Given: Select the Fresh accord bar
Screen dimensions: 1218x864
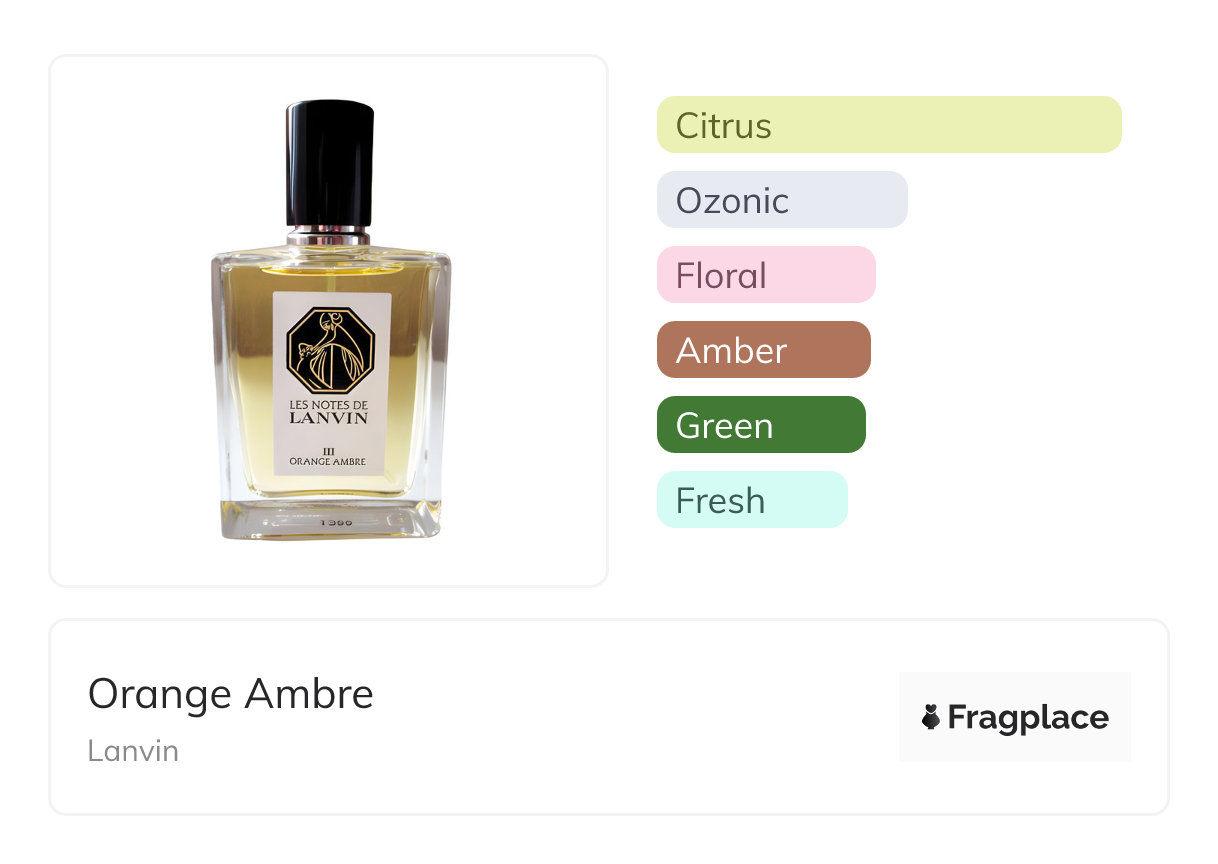Looking at the screenshot, I should [752, 500].
